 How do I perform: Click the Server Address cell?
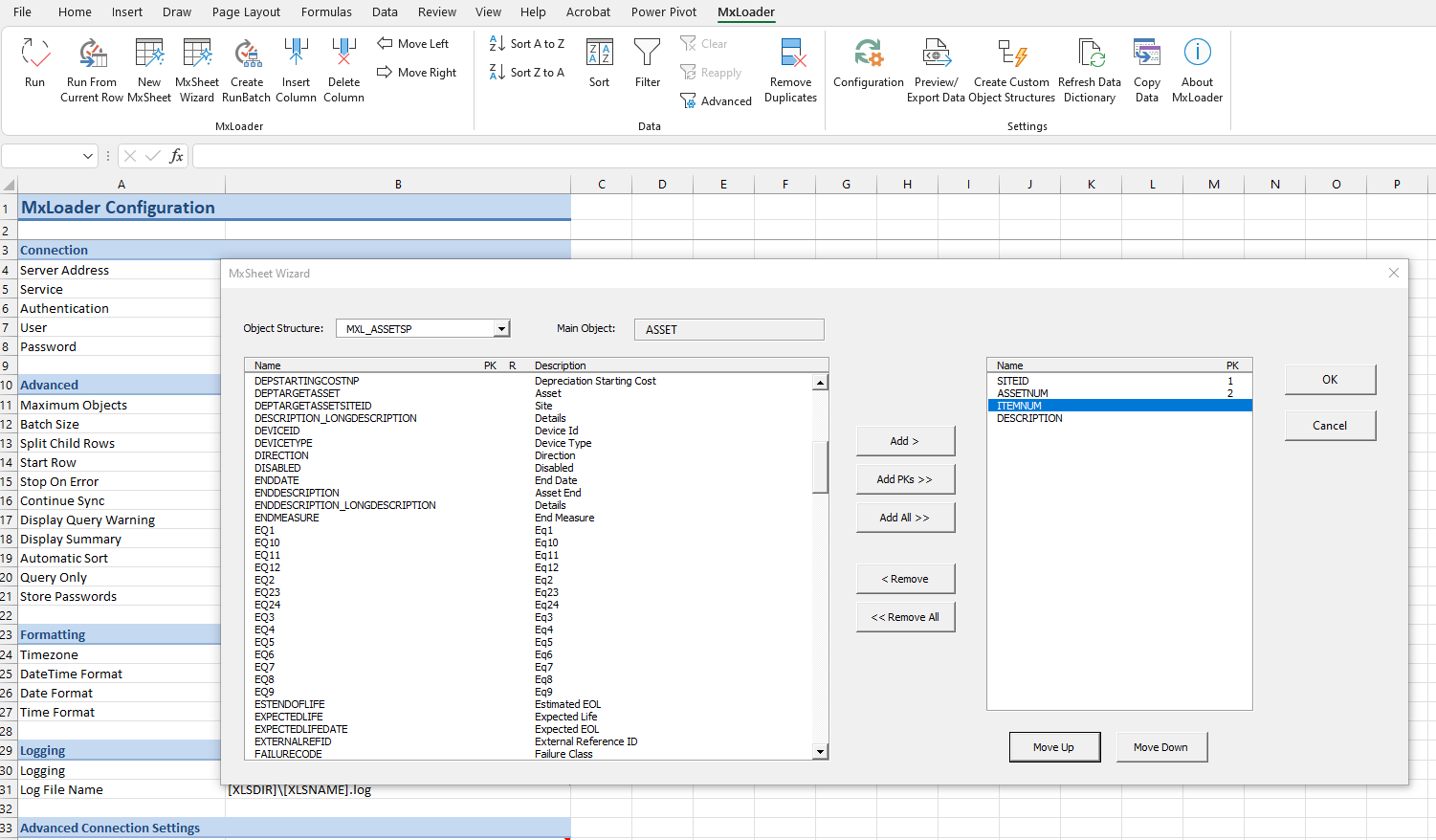point(121,270)
